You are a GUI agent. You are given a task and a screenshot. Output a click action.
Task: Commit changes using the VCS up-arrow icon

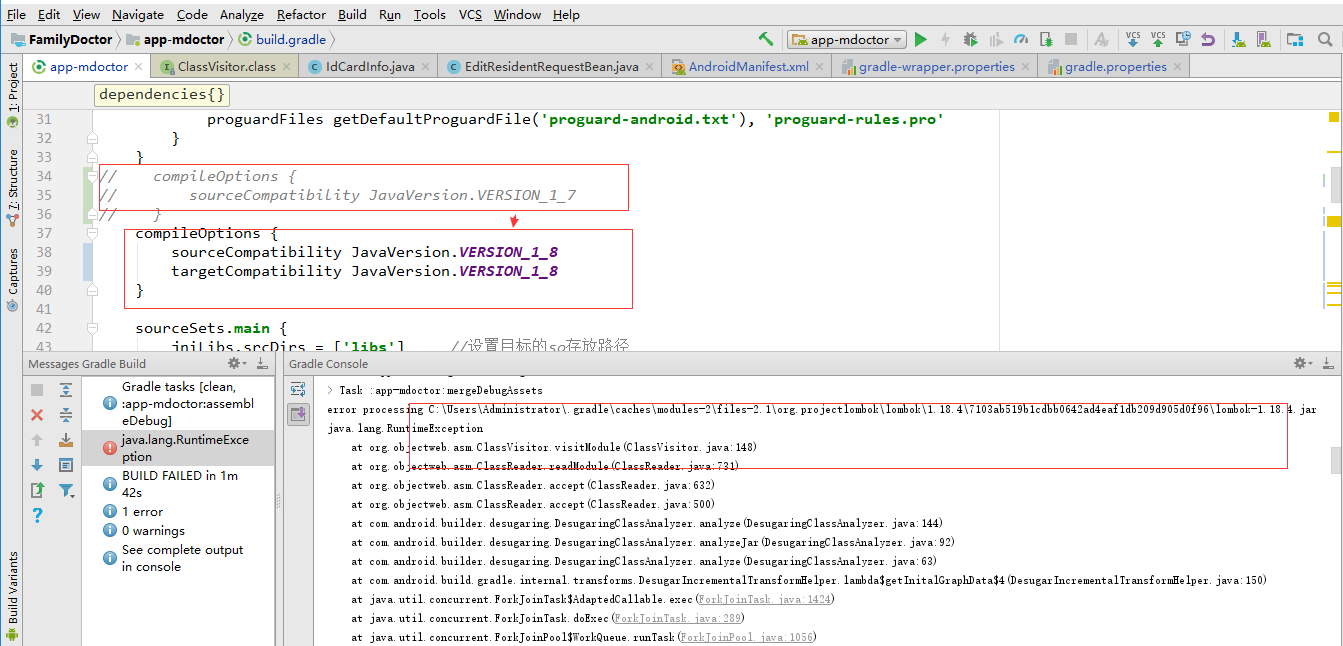1157,38
